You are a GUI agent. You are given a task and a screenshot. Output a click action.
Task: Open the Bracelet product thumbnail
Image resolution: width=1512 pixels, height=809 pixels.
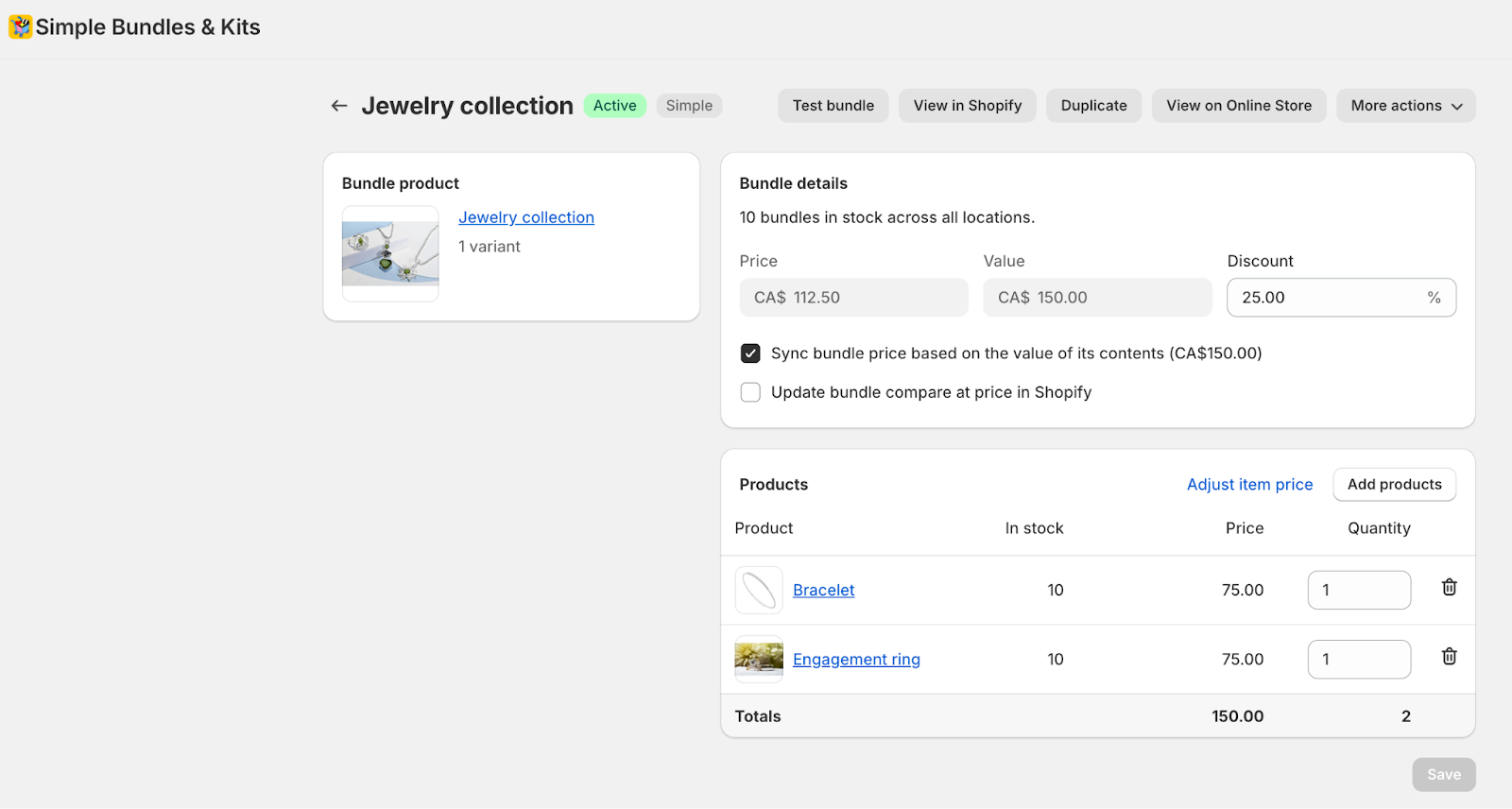[x=759, y=590]
